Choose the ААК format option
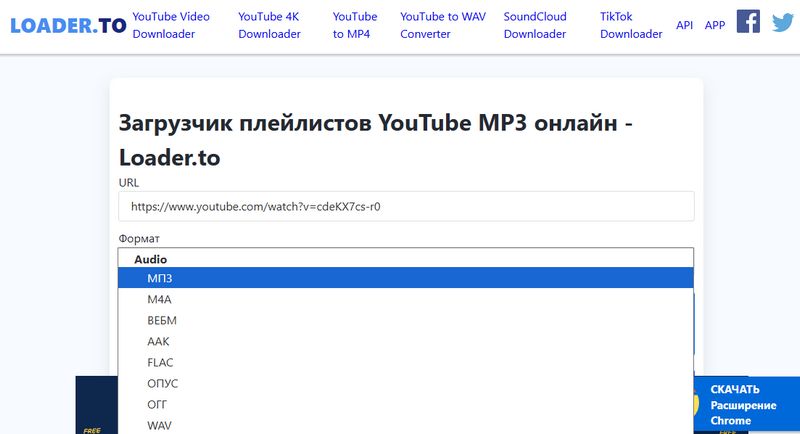The image size is (800, 434). click(x=406, y=341)
